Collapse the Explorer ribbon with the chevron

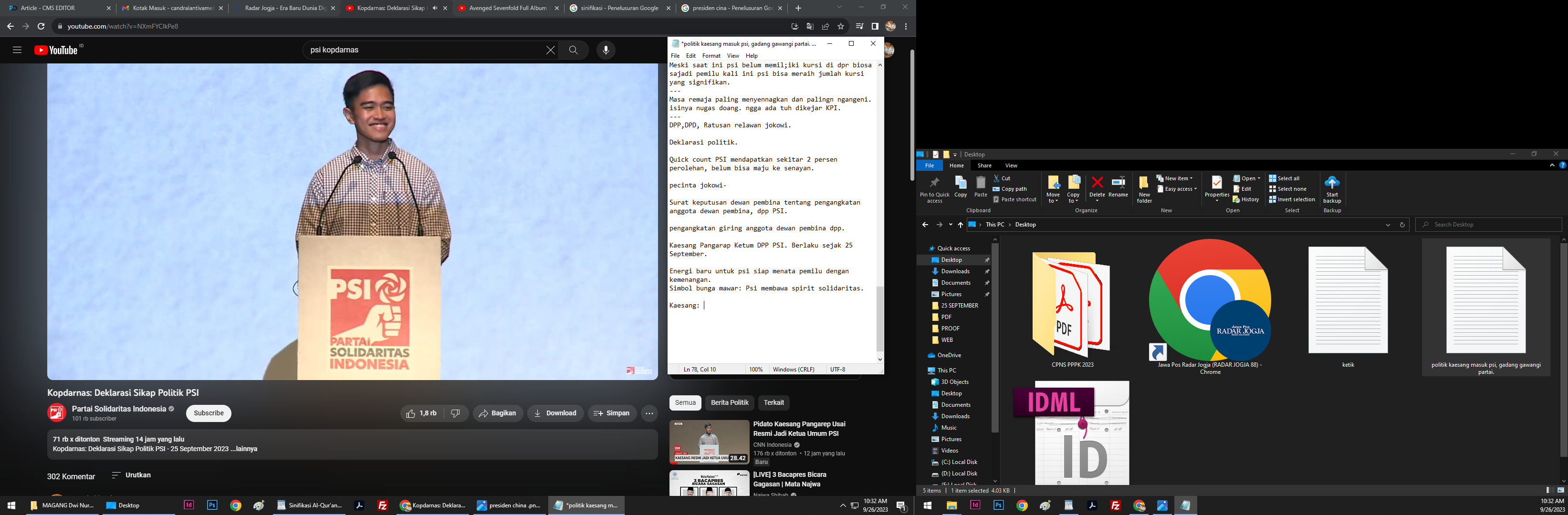[x=1552, y=165]
